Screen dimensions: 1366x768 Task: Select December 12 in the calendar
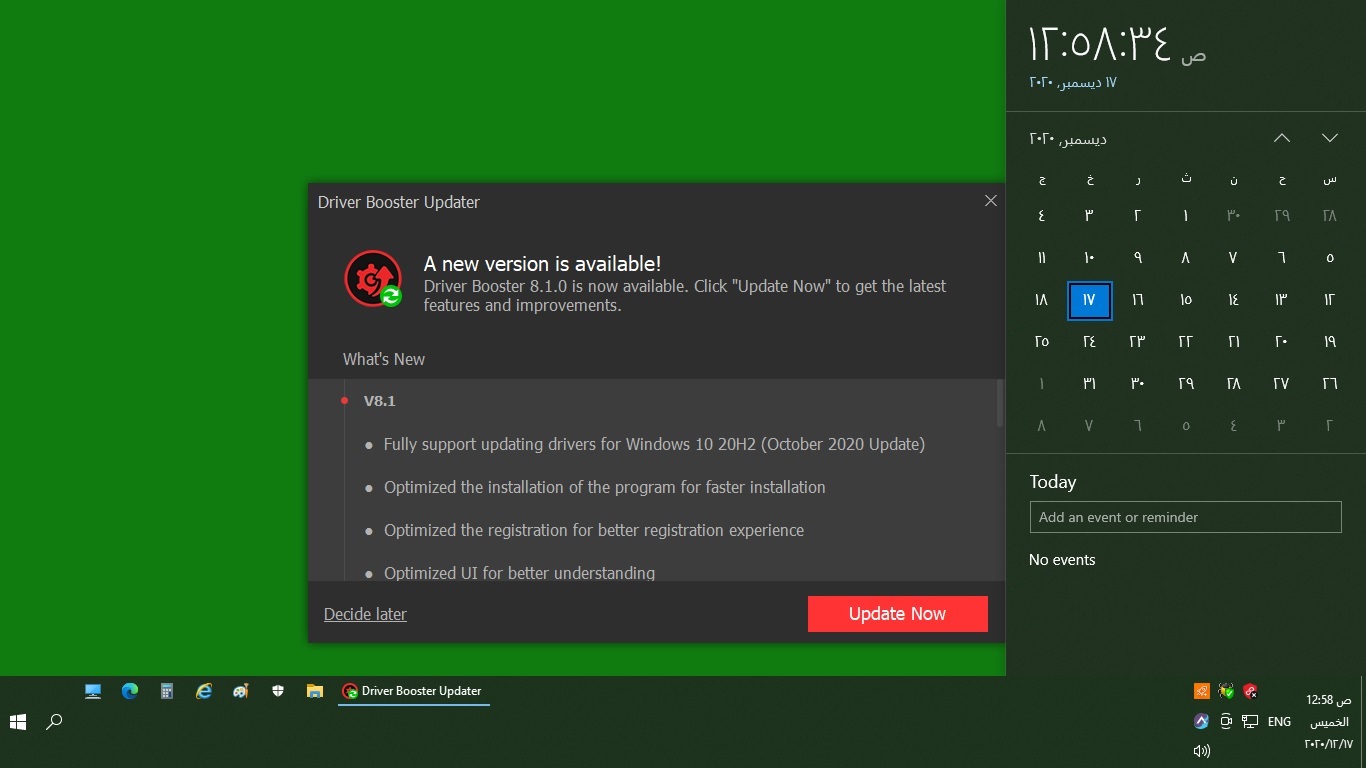click(x=1330, y=300)
